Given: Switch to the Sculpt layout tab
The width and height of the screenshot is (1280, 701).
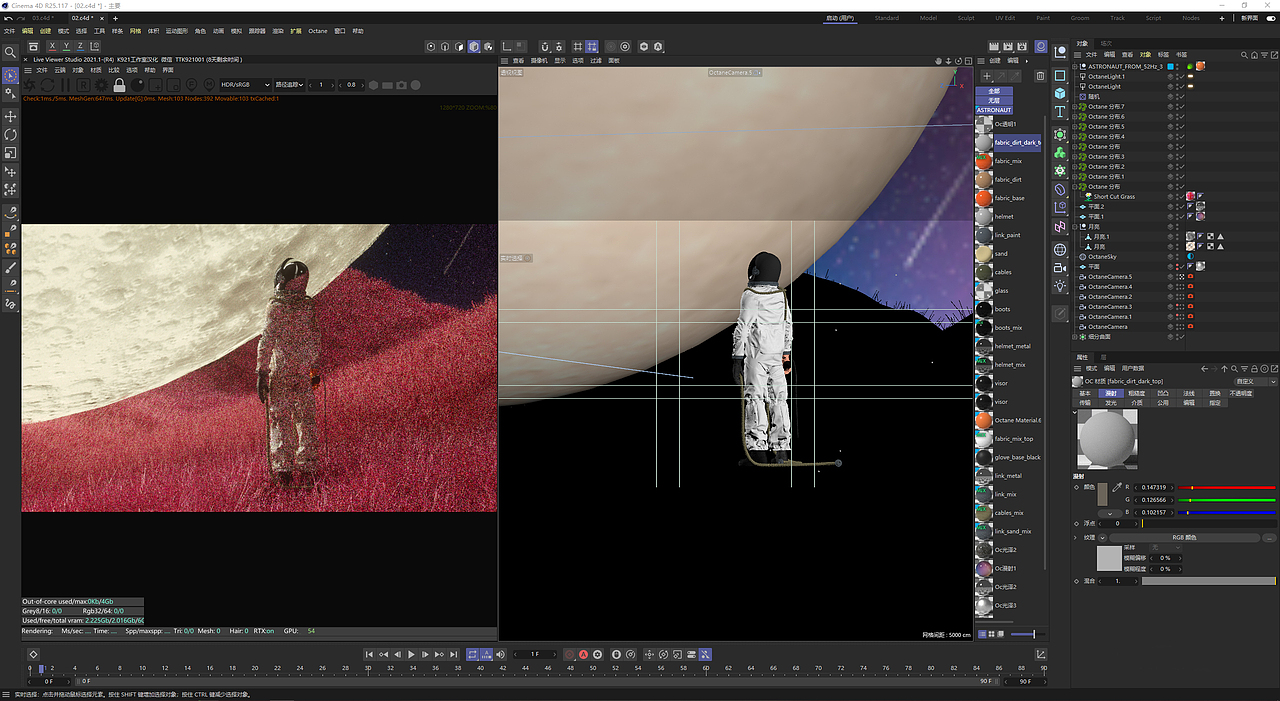Looking at the screenshot, I should click(x=966, y=18).
